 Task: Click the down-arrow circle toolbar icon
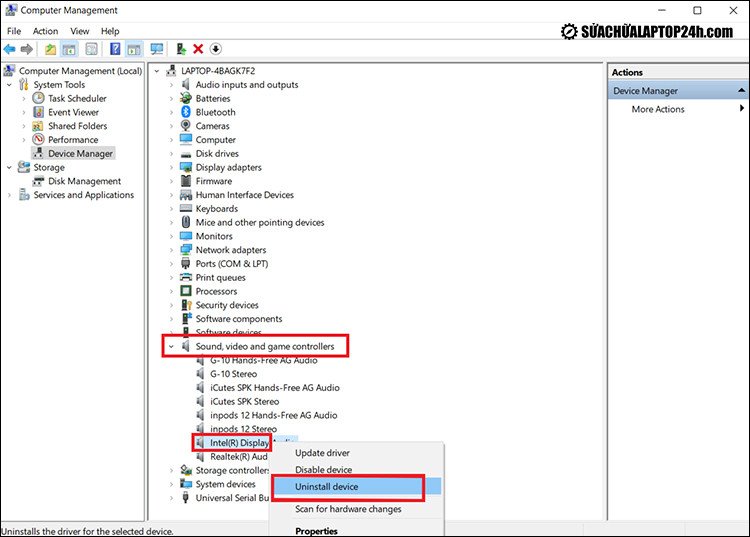point(216,49)
